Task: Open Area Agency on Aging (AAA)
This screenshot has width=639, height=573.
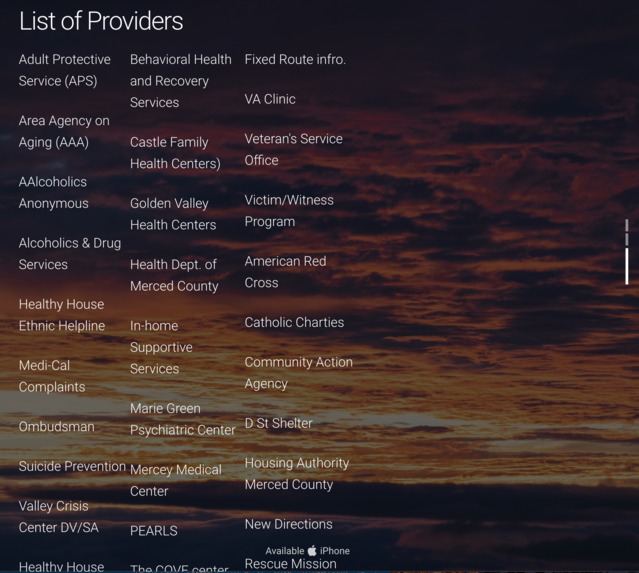Action: click(64, 131)
